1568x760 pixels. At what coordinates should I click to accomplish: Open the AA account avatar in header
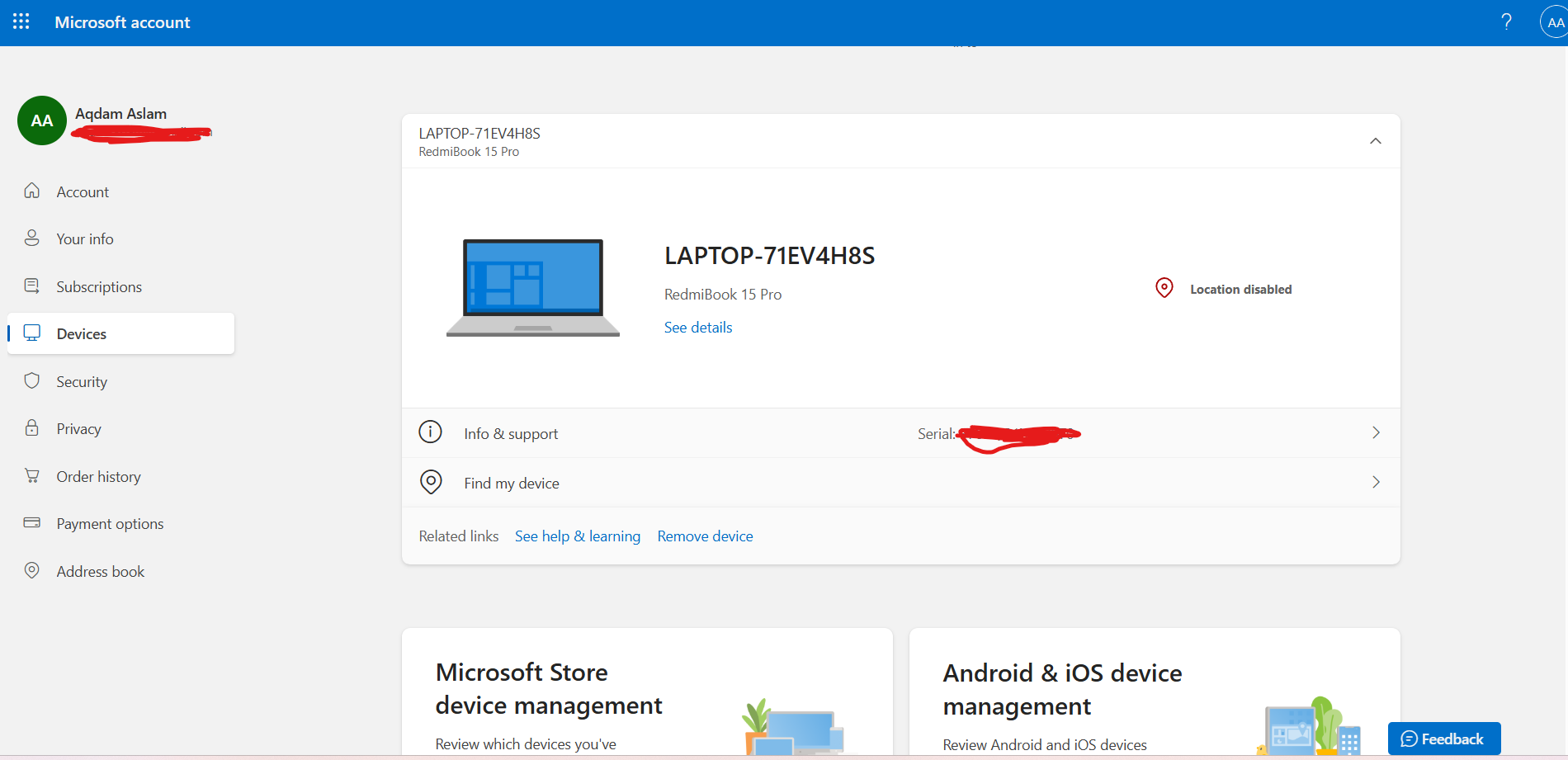1555,22
